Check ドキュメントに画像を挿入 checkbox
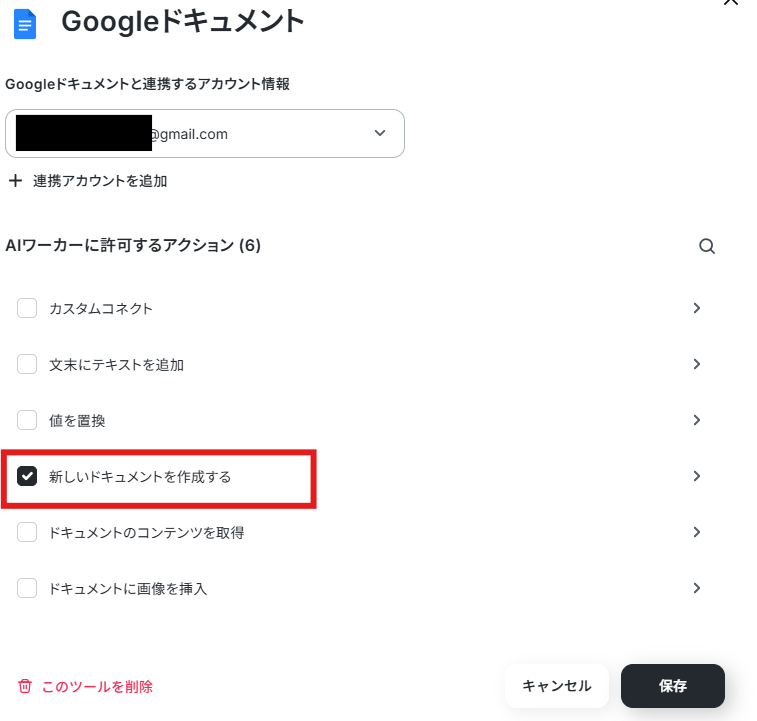The image size is (757, 721). pos(27,588)
